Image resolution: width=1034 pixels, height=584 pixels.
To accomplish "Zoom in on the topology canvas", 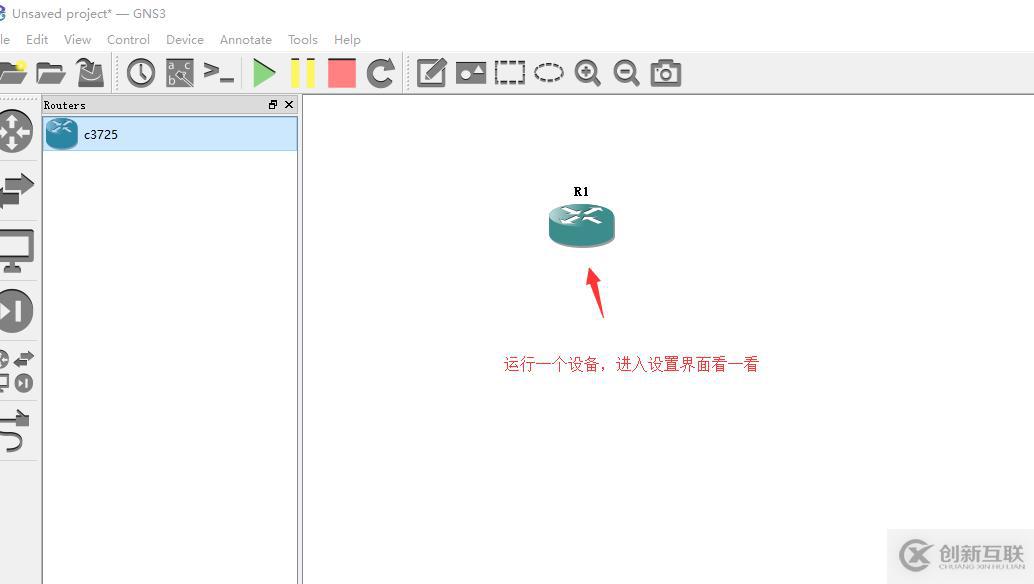I will click(587, 72).
